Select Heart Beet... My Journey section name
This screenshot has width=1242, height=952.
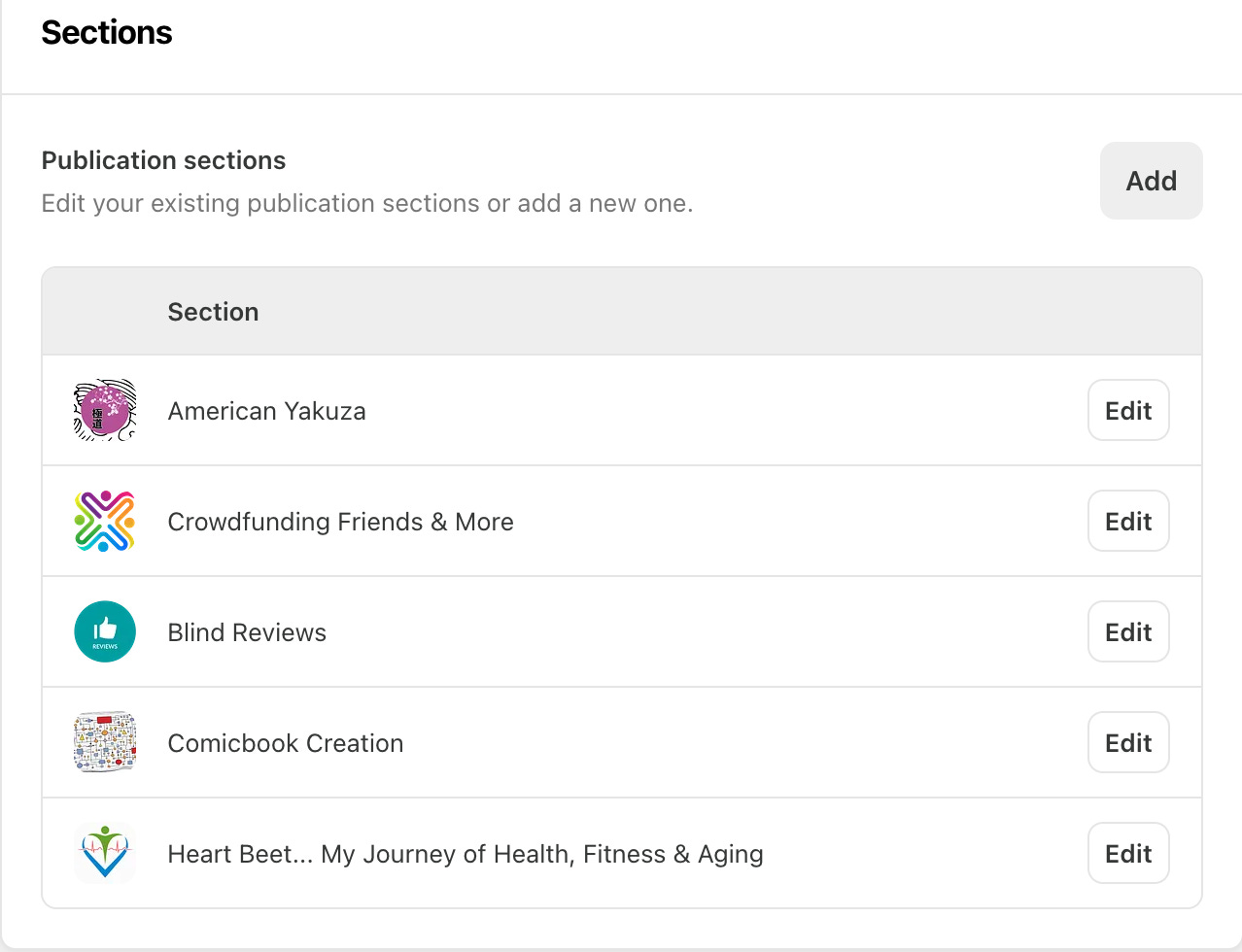465,854
